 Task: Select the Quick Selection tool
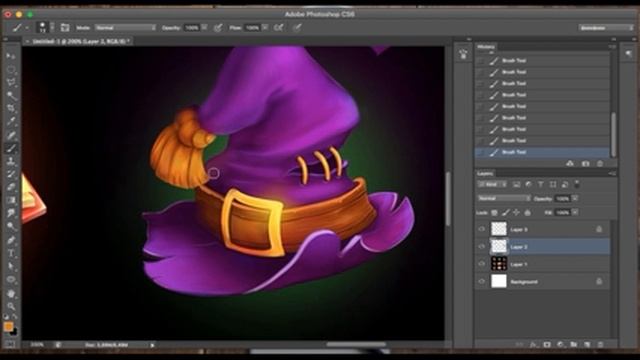point(11,96)
